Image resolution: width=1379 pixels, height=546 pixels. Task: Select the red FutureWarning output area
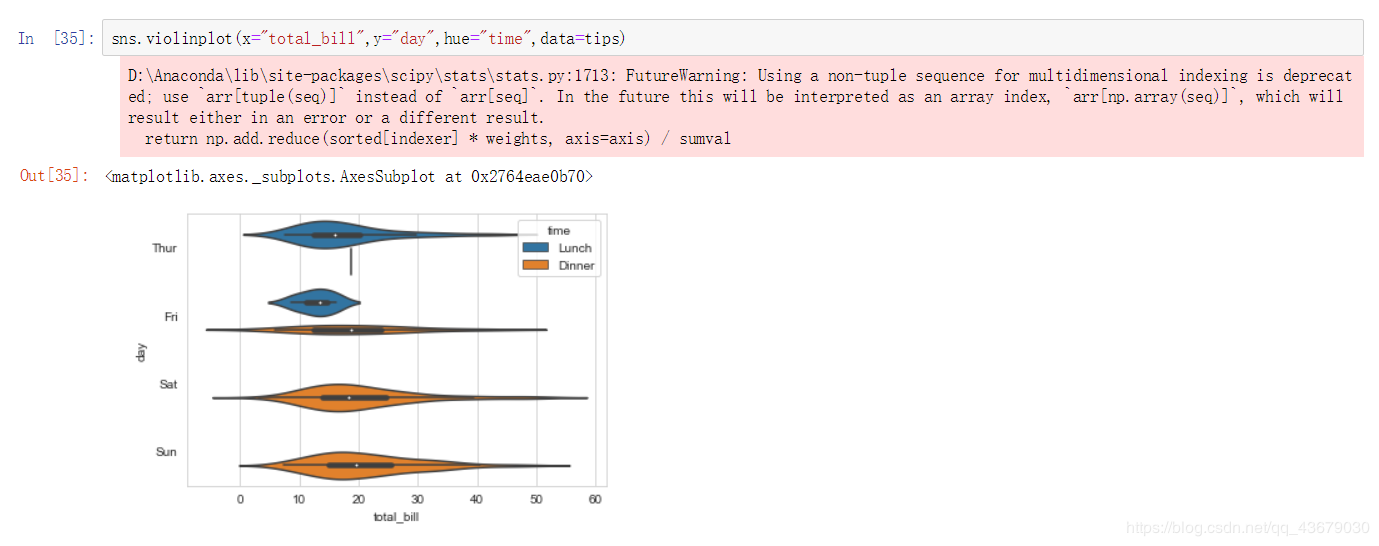click(x=742, y=107)
